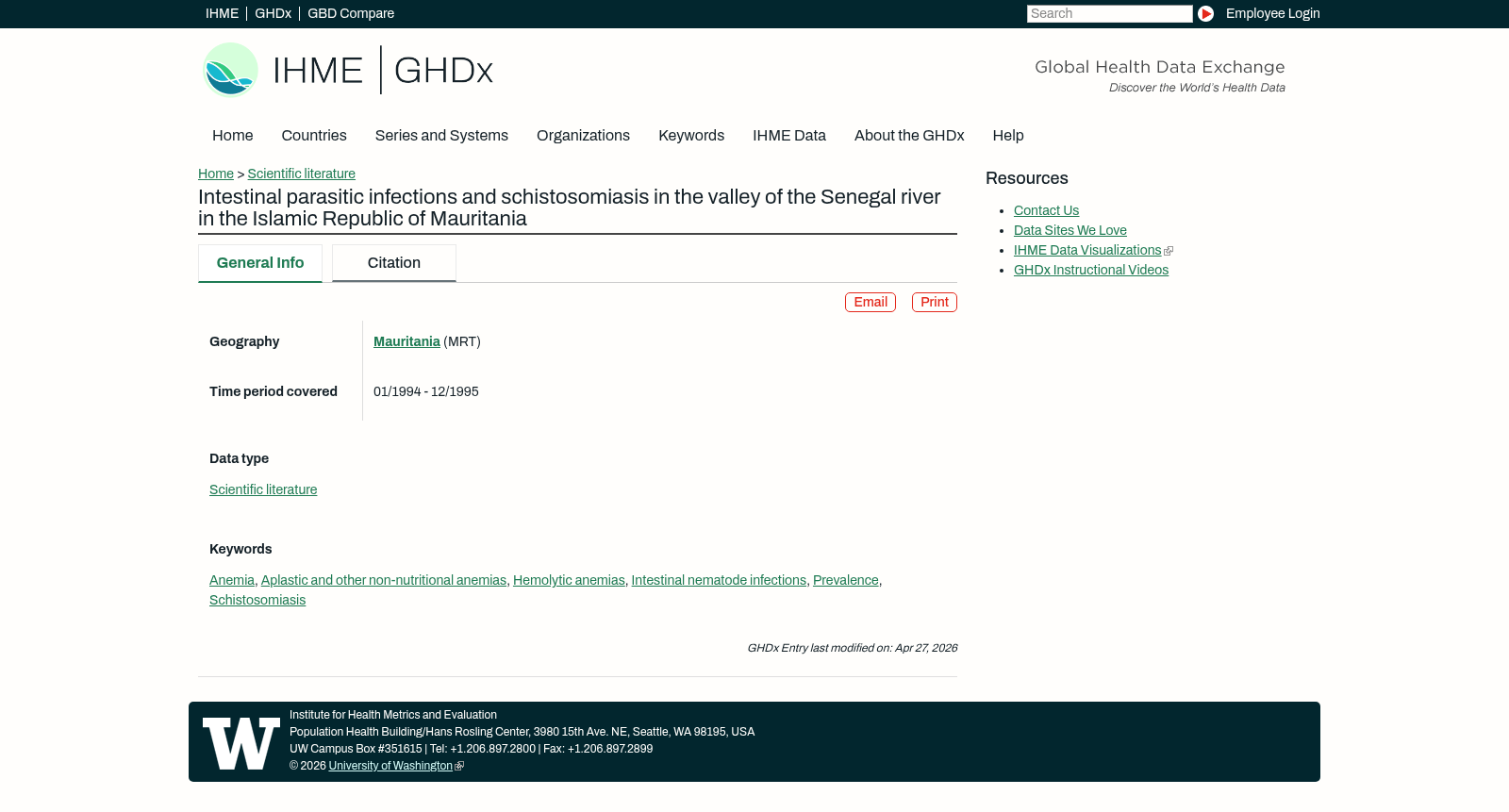Image resolution: width=1509 pixels, height=812 pixels.
Task: Go to the Home menu item
Action: pyautogui.click(x=233, y=136)
